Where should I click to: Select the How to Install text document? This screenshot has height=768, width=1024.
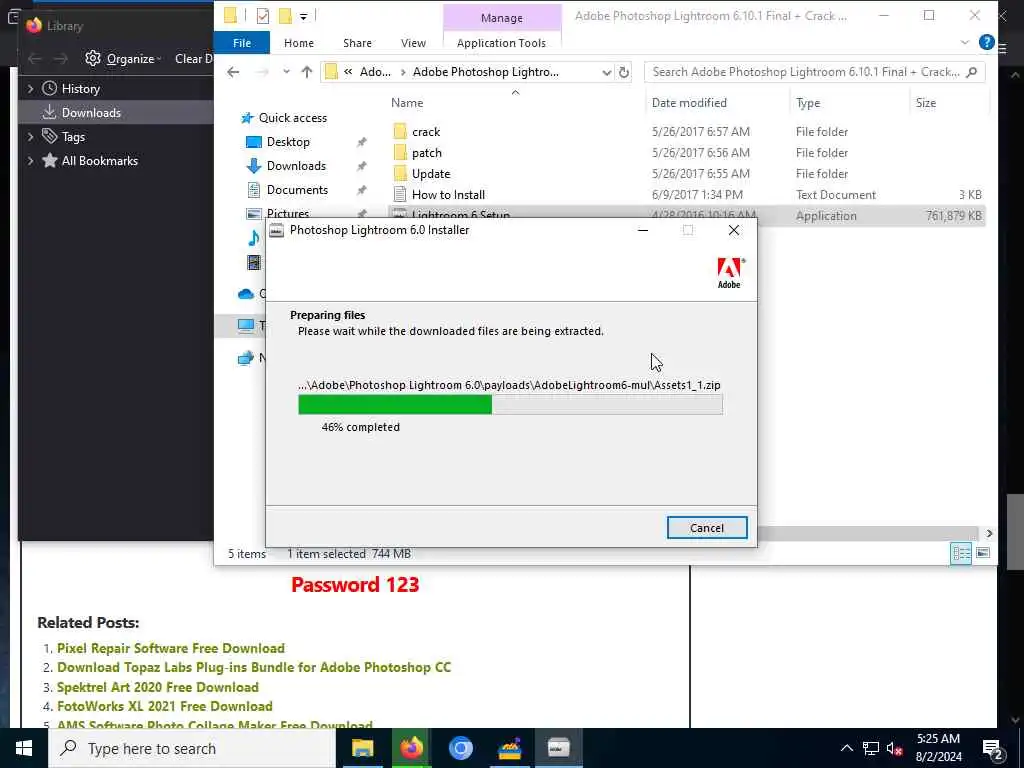coord(448,195)
